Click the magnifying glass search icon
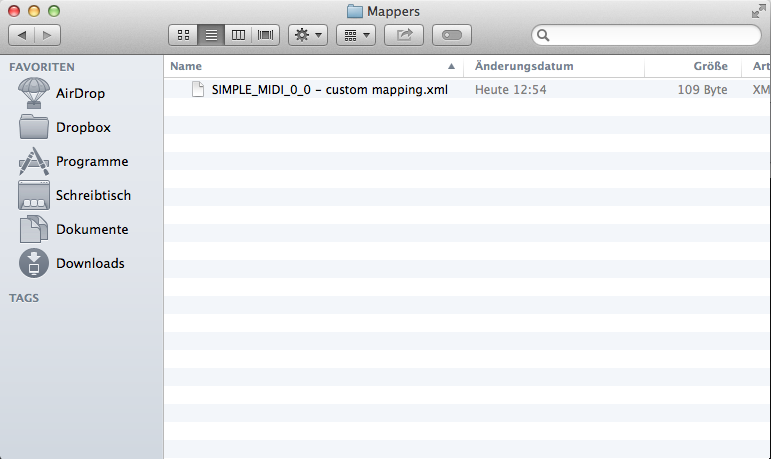771x459 pixels. pos(543,35)
